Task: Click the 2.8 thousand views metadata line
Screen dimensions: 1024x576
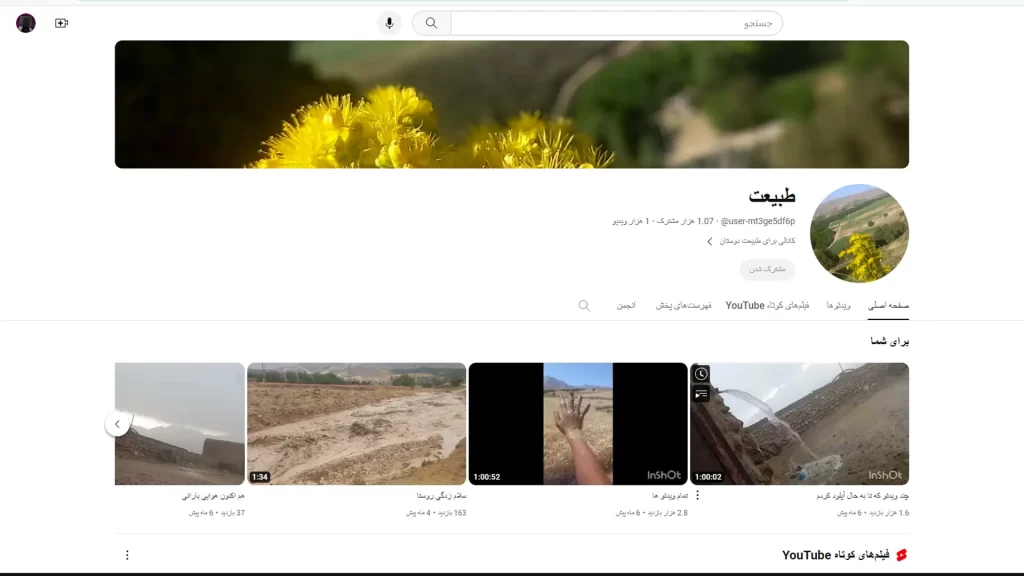Action: click(x=651, y=513)
